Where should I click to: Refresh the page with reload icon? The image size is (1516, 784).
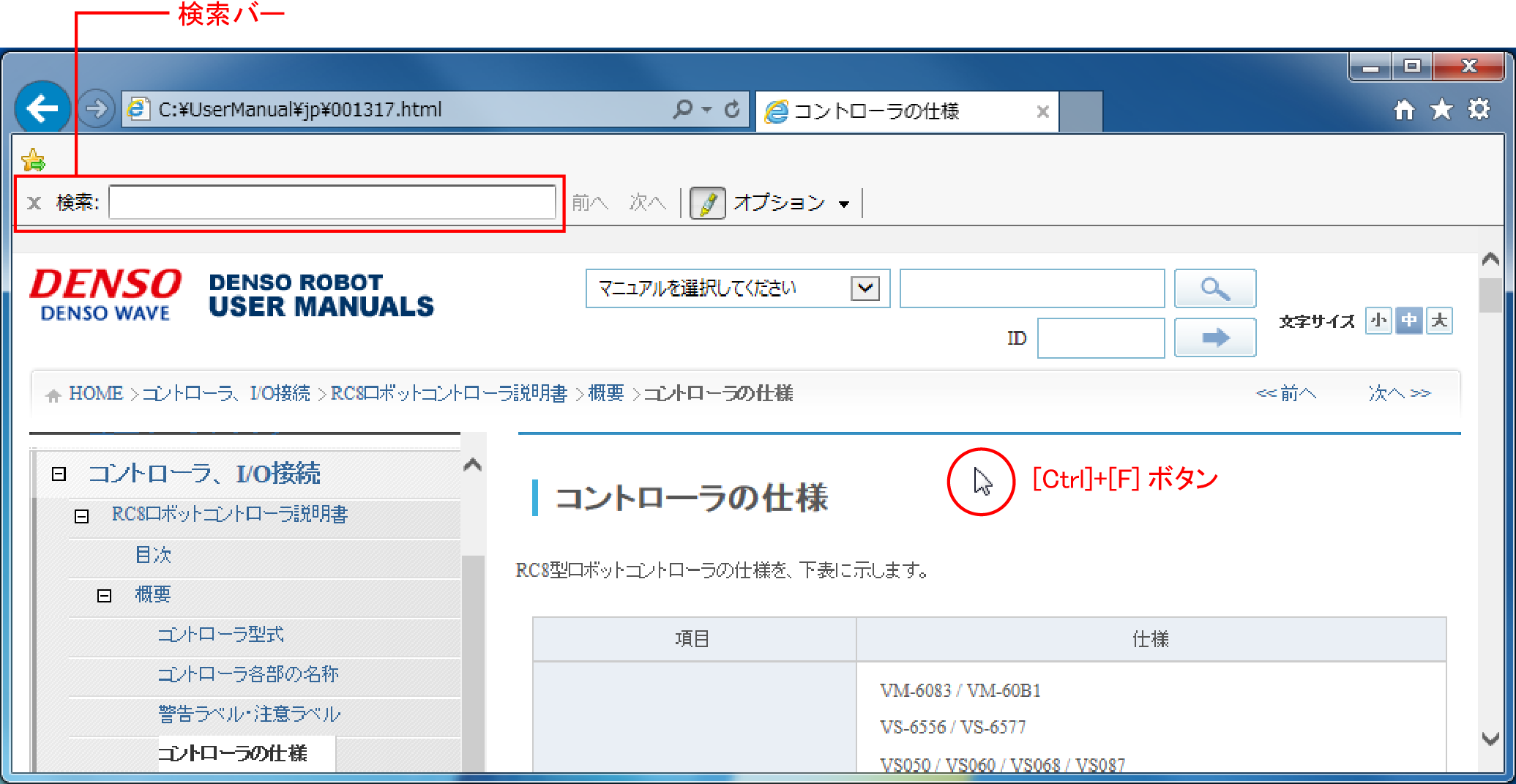pyautogui.click(x=732, y=110)
